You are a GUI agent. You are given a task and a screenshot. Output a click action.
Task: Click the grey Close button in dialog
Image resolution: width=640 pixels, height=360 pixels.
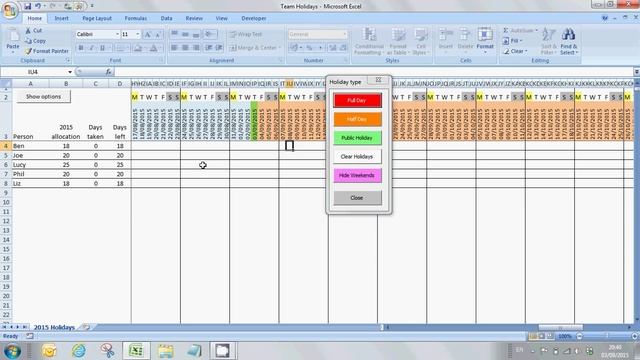tap(357, 198)
